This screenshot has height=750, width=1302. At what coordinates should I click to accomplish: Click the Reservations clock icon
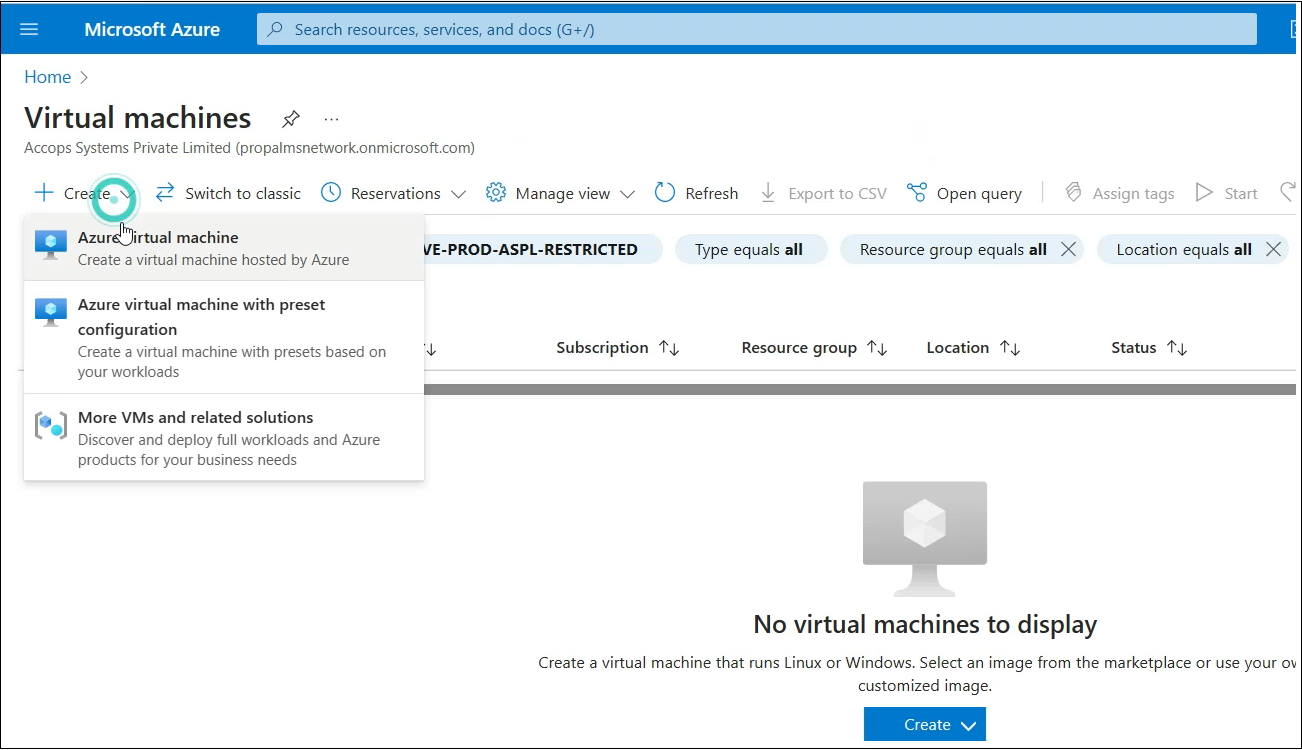click(x=330, y=192)
